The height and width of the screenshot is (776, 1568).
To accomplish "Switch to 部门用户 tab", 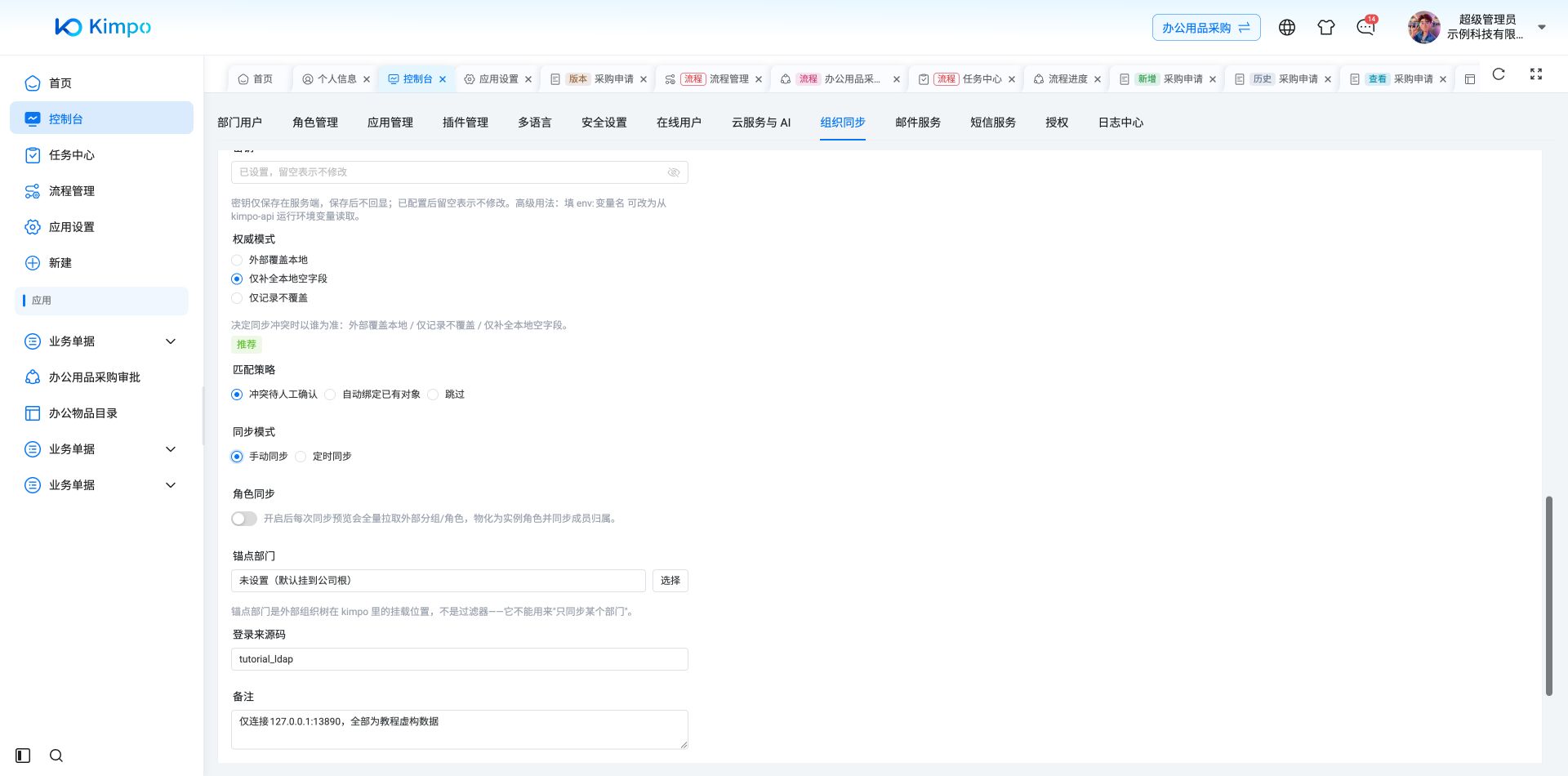I will pos(239,123).
